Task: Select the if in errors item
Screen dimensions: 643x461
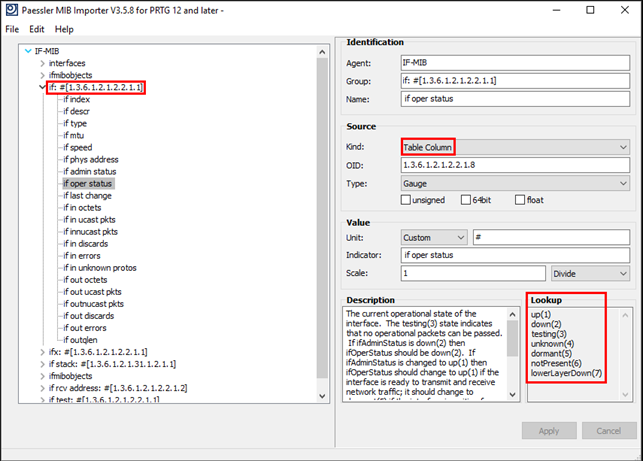Action: tap(82, 256)
